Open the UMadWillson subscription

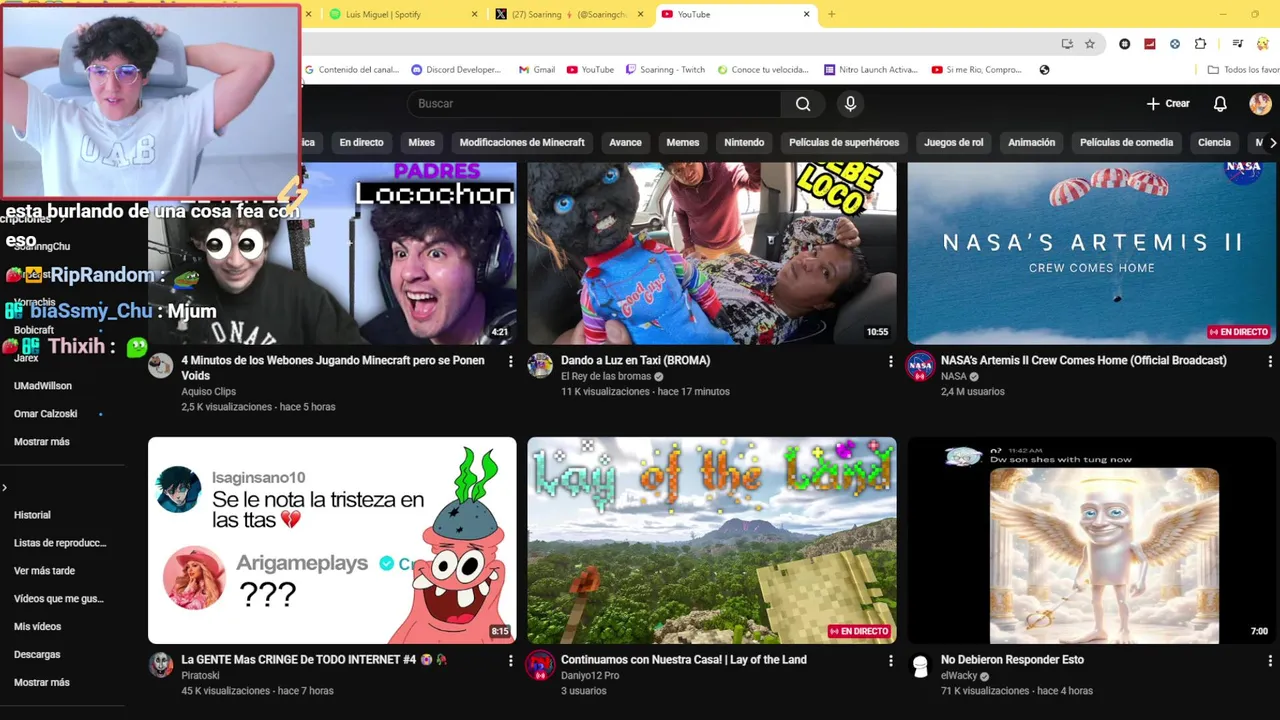pos(43,386)
